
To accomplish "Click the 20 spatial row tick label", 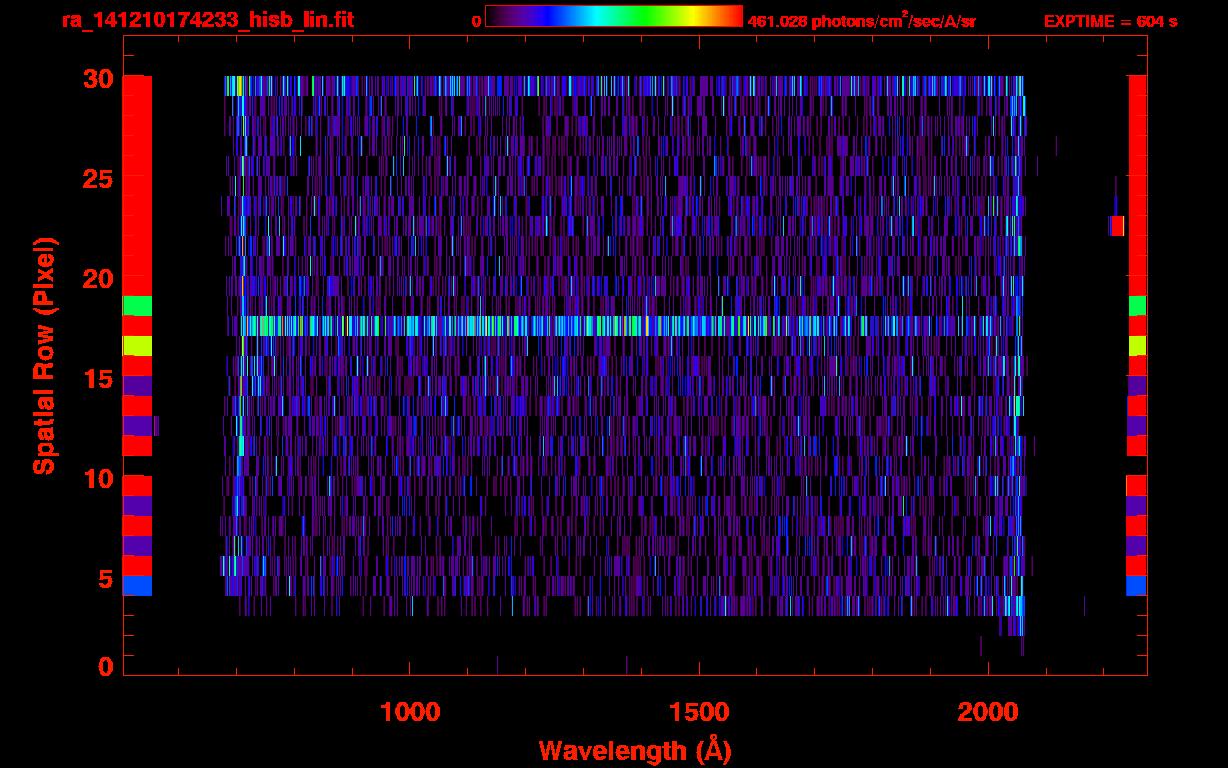I will (x=98, y=278).
